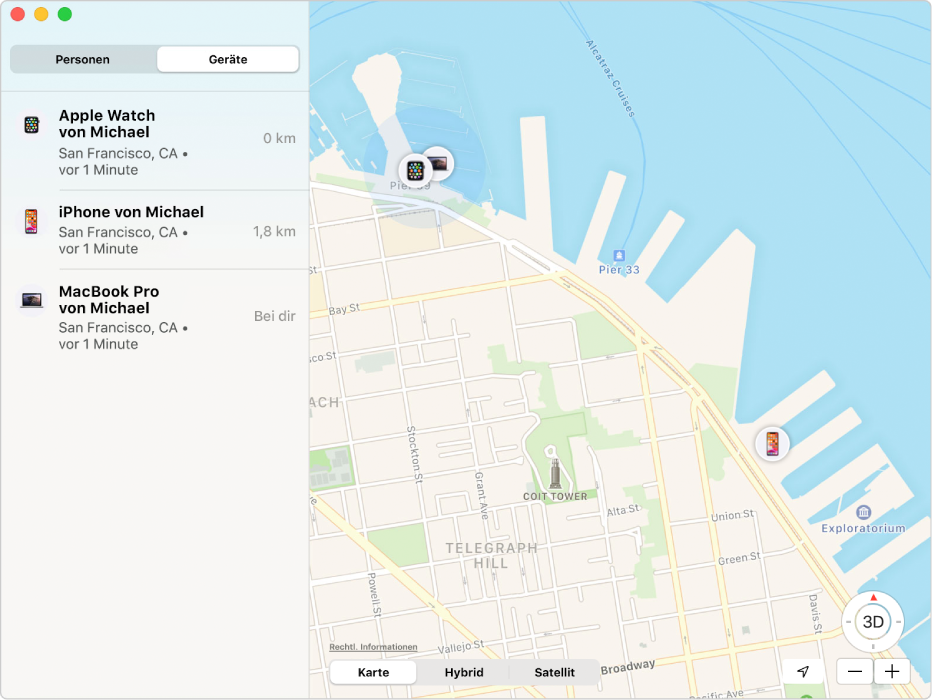Switch map view to Satellit
This screenshot has height=700, width=934.
(555, 672)
